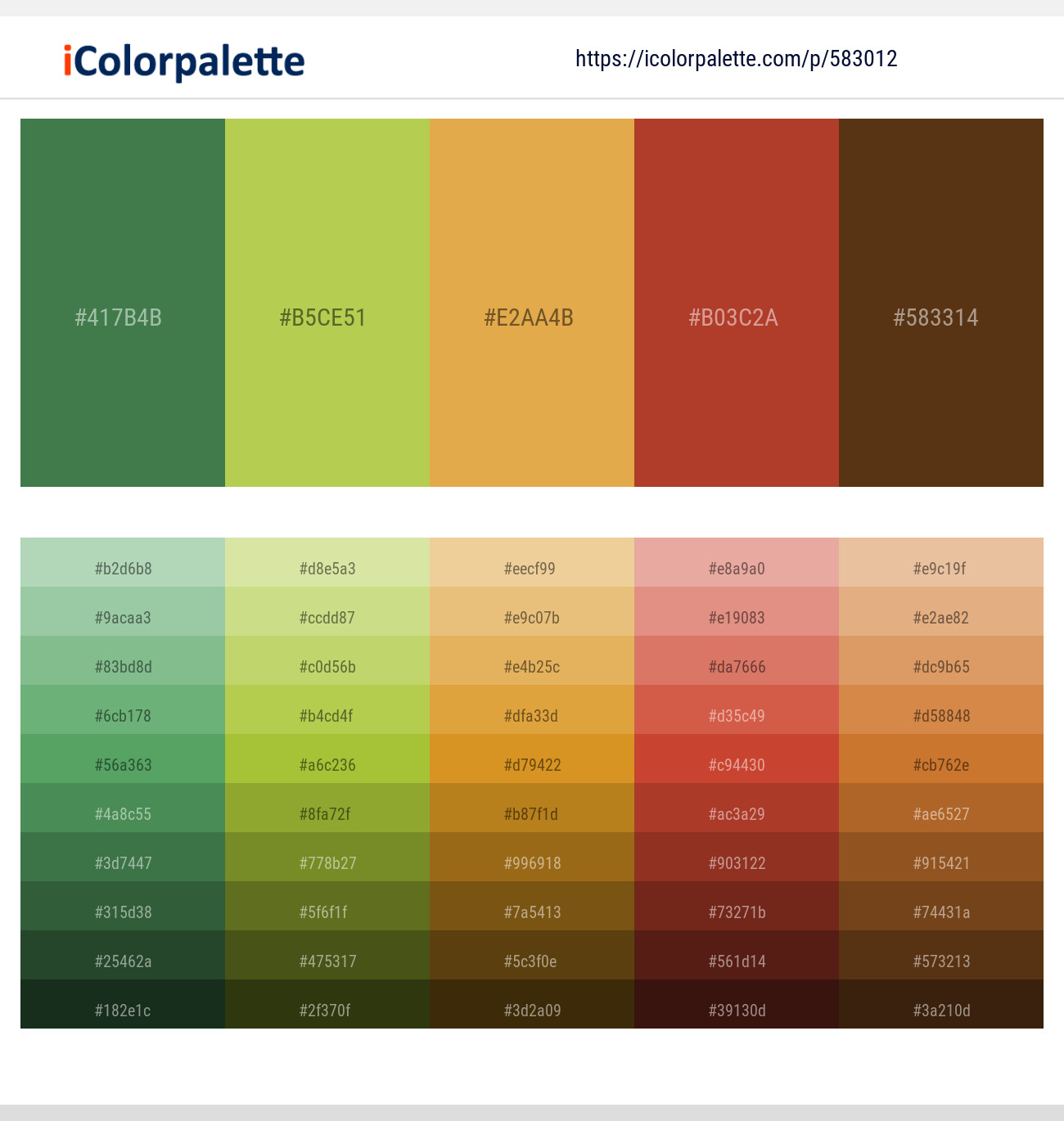Viewport: 1064px width, 1121px height.
Task: Select the #B03C2A red color swatch
Action: pos(736,303)
